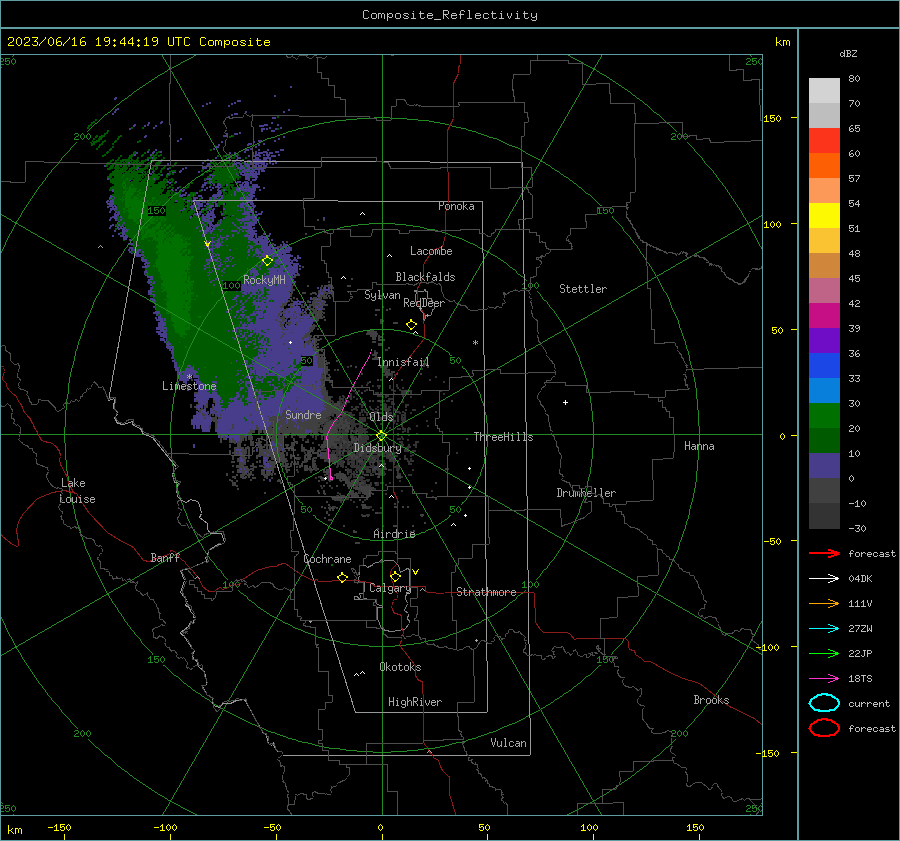Click the Olds city label

(381, 416)
